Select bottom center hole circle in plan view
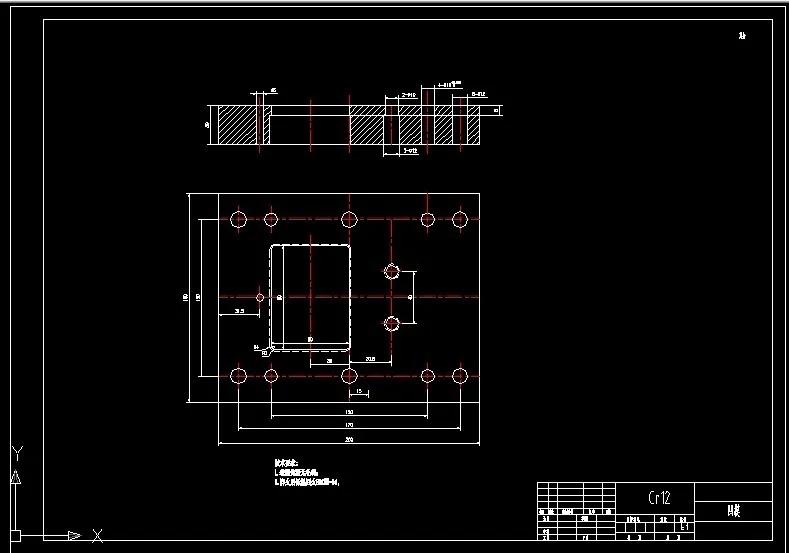This screenshot has height=553, width=789. [x=349, y=376]
